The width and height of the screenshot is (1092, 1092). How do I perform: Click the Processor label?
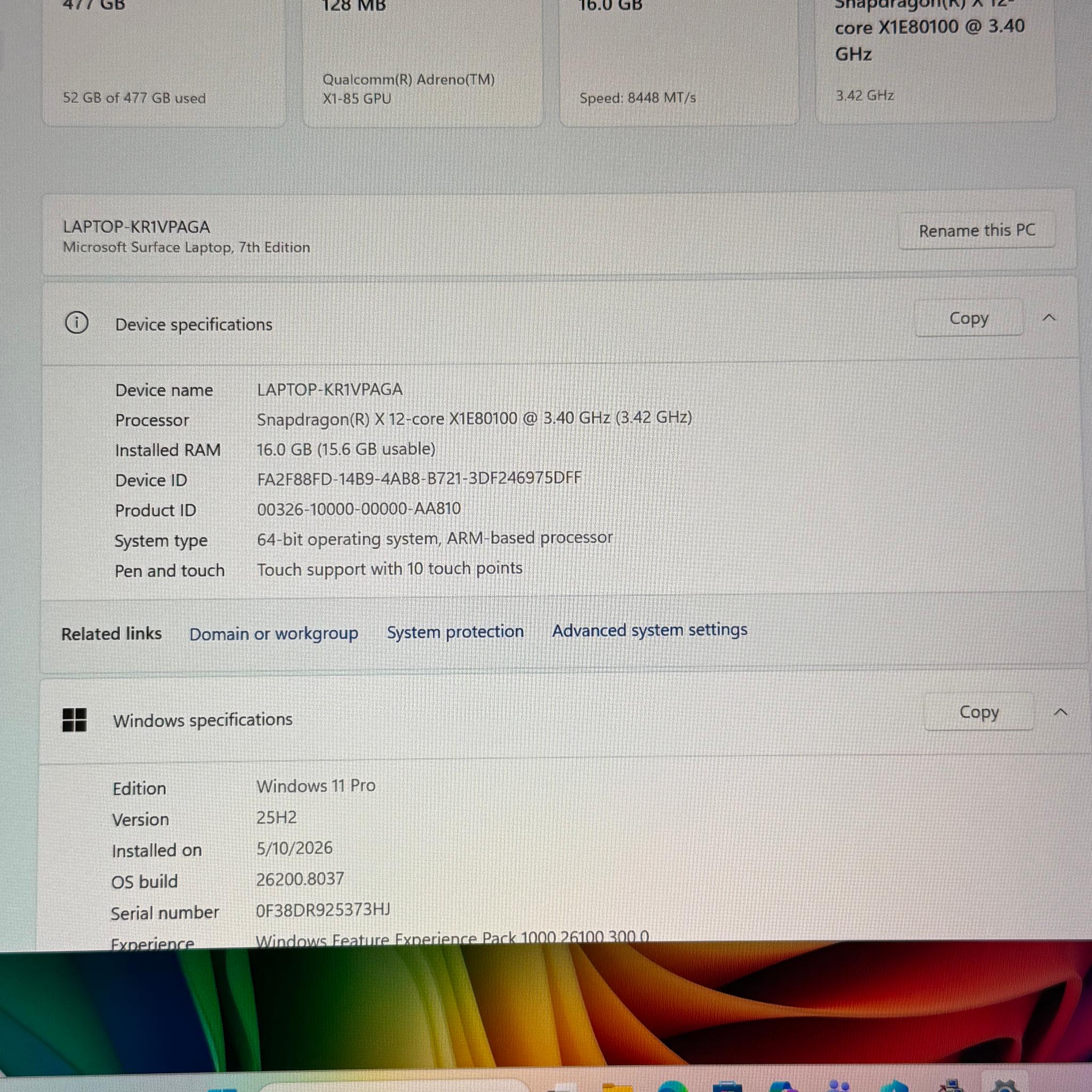click(152, 420)
